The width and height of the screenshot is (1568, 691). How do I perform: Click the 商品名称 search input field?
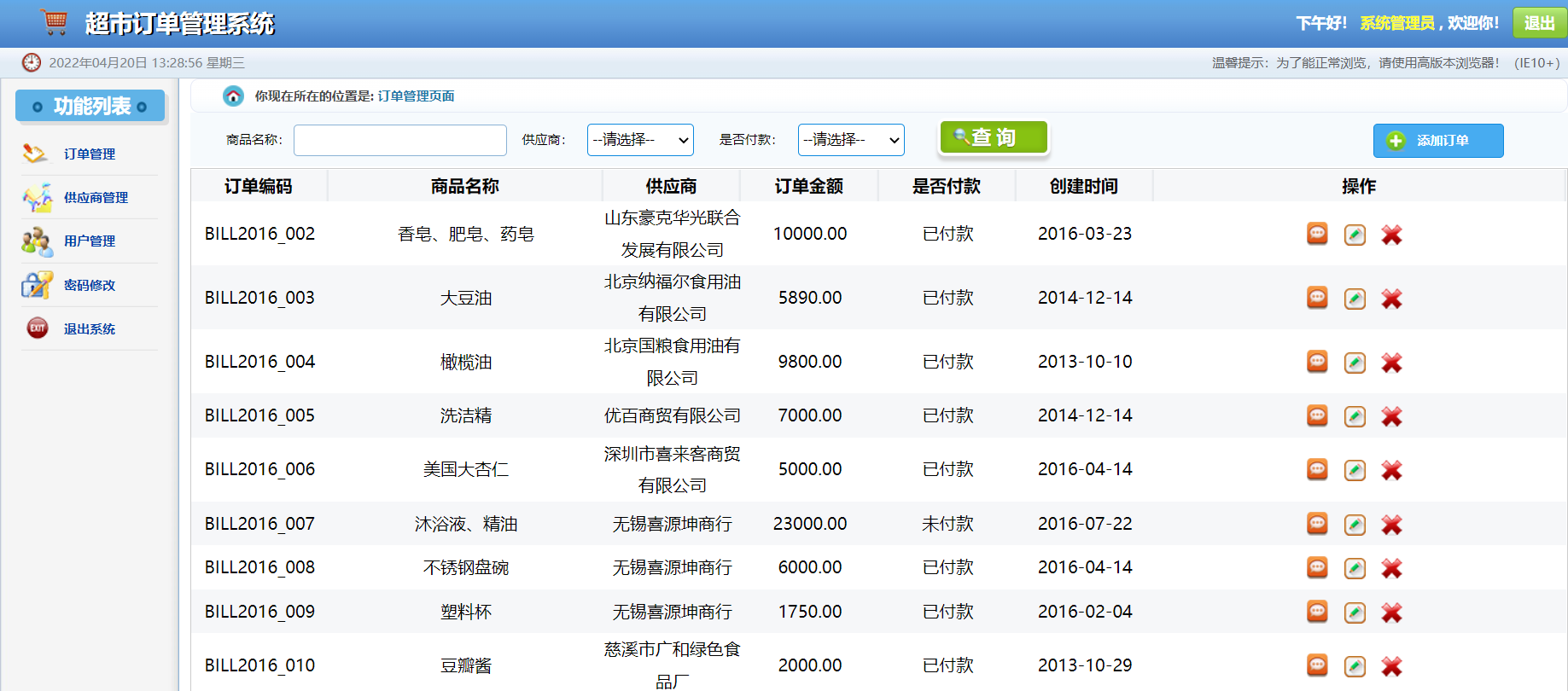400,141
